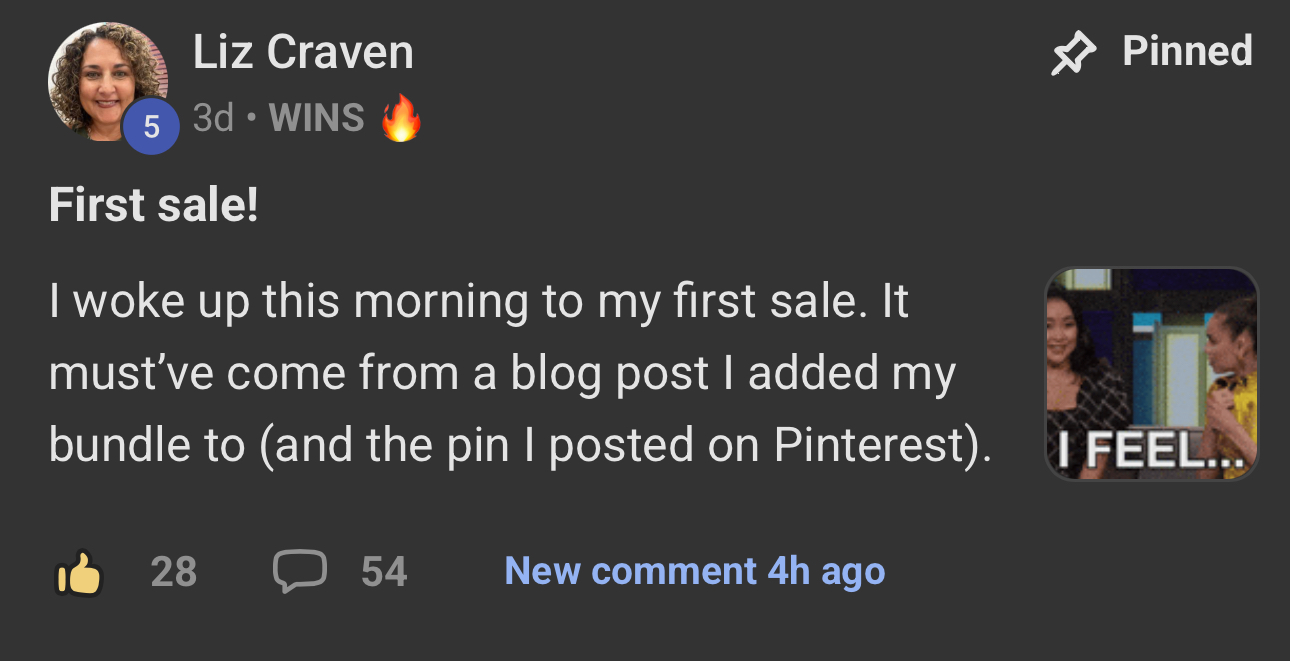This screenshot has width=1290, height=661.
Task: Click the pushpin Pinned icon
Action: click(x=1073, y=53)
